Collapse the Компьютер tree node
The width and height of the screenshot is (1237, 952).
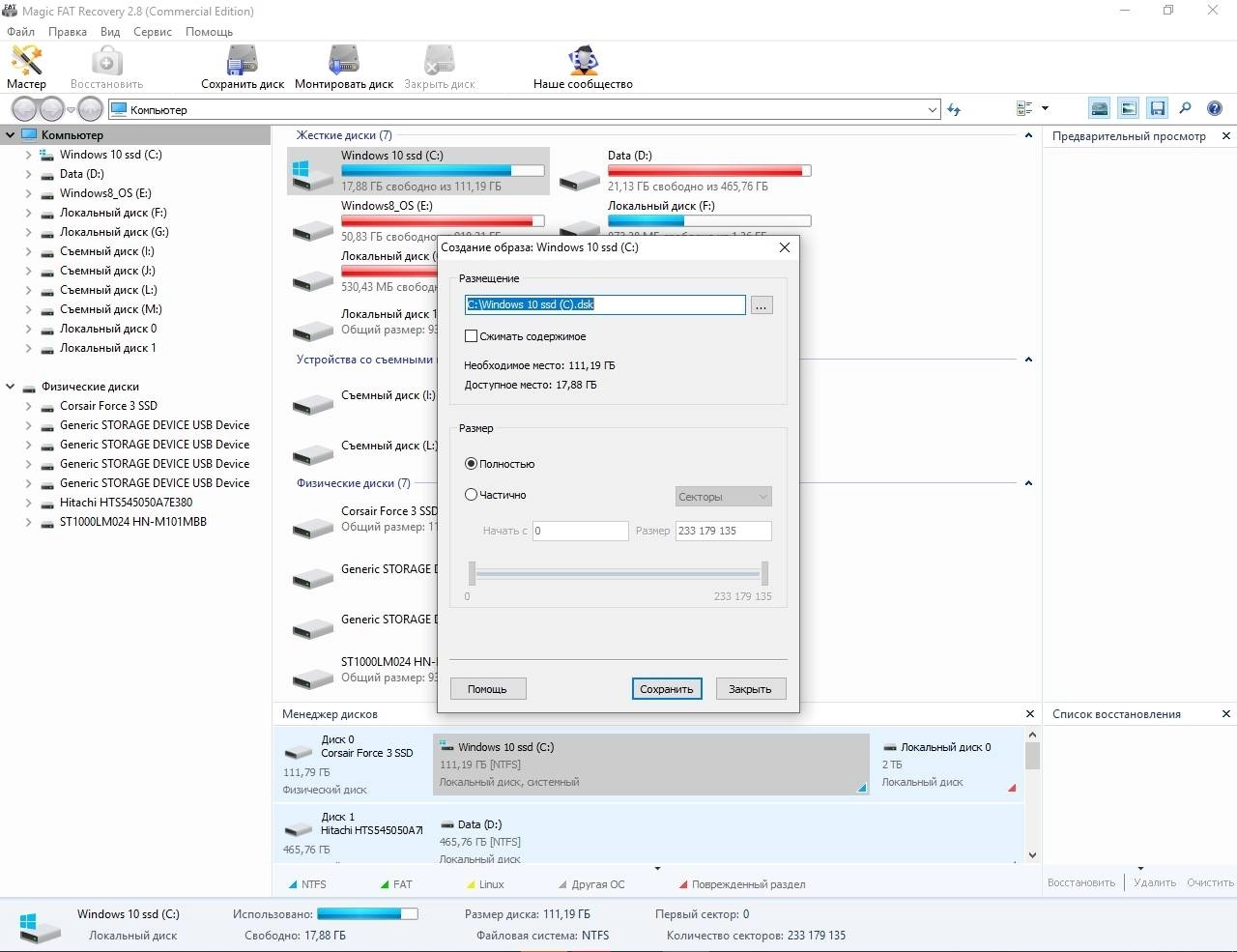[x=11, y=135]
